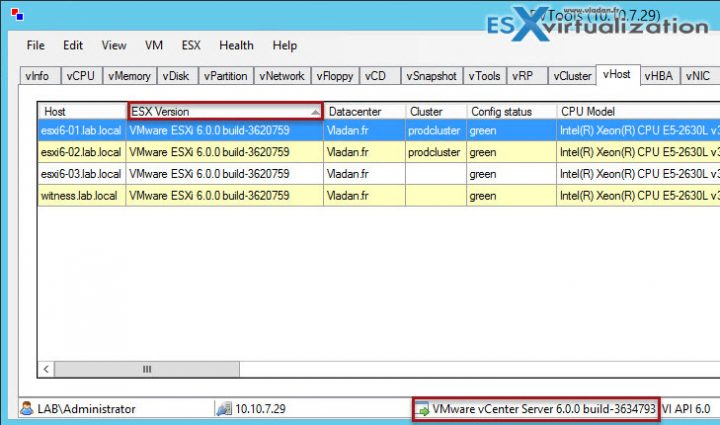The width and height of the screenshot is (720, 425).
Task: Switch to the vRP tab
Action: (x=527, y=76)
